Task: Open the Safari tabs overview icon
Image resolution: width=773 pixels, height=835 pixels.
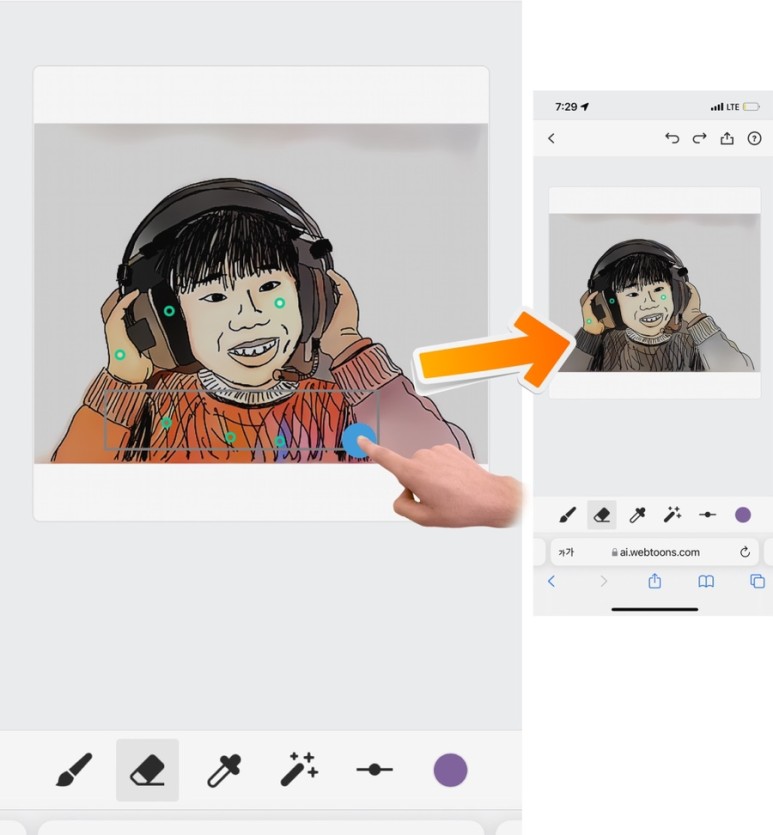Action: pos(757,581)
